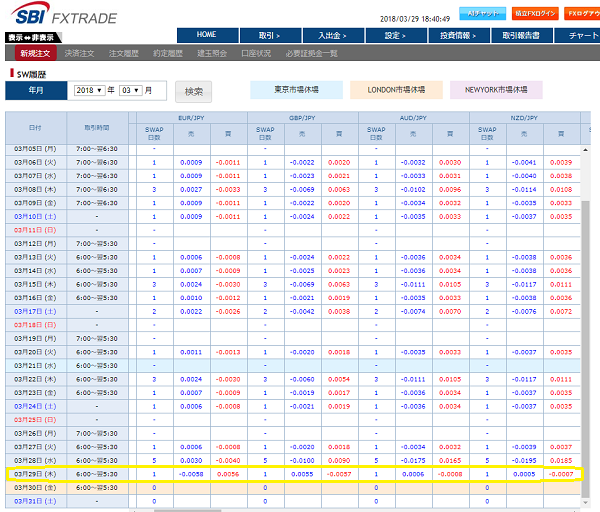The height and width of the screenshot is (512, 600).
Task: Click the date cell 03月11日 (日)
Action: tap(35, 230)
